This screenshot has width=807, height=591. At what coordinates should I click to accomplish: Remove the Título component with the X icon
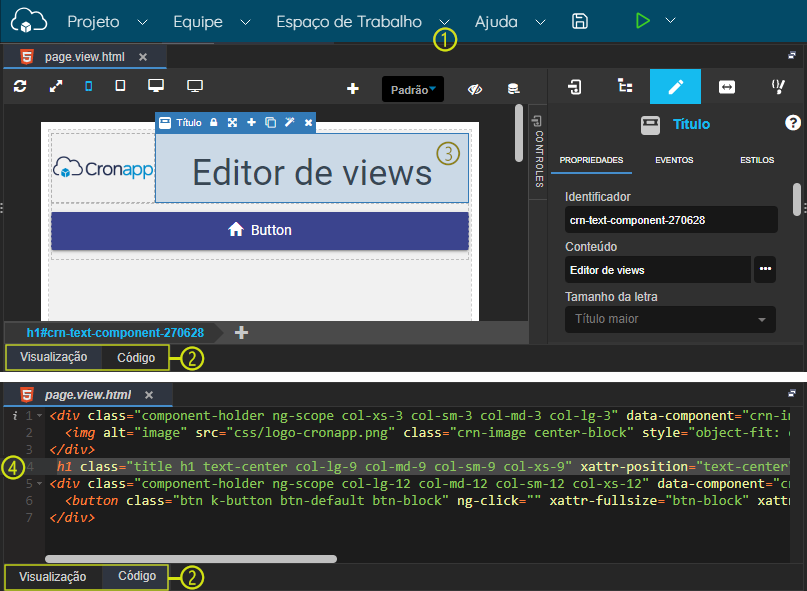tap(308, 123)
